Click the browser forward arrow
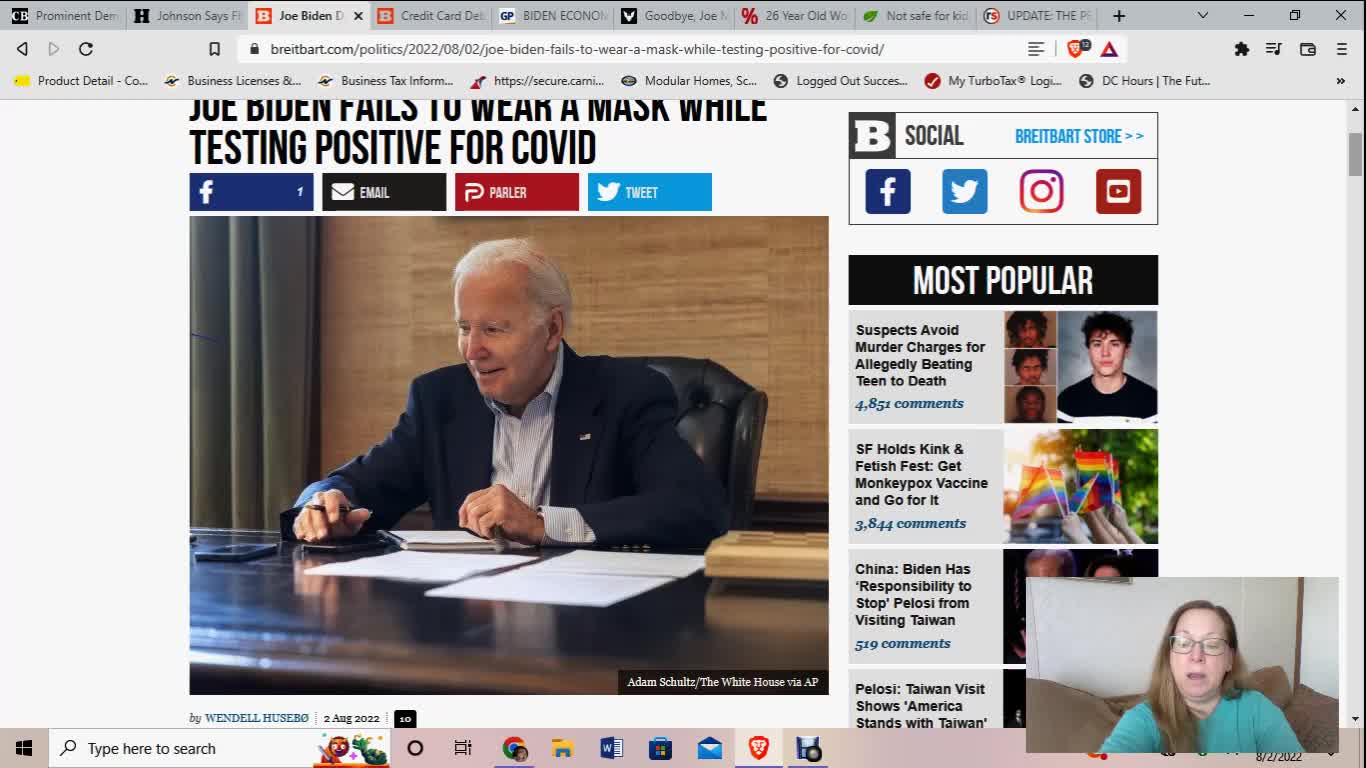The image size is (1366, 768). [x=54, y=49]
